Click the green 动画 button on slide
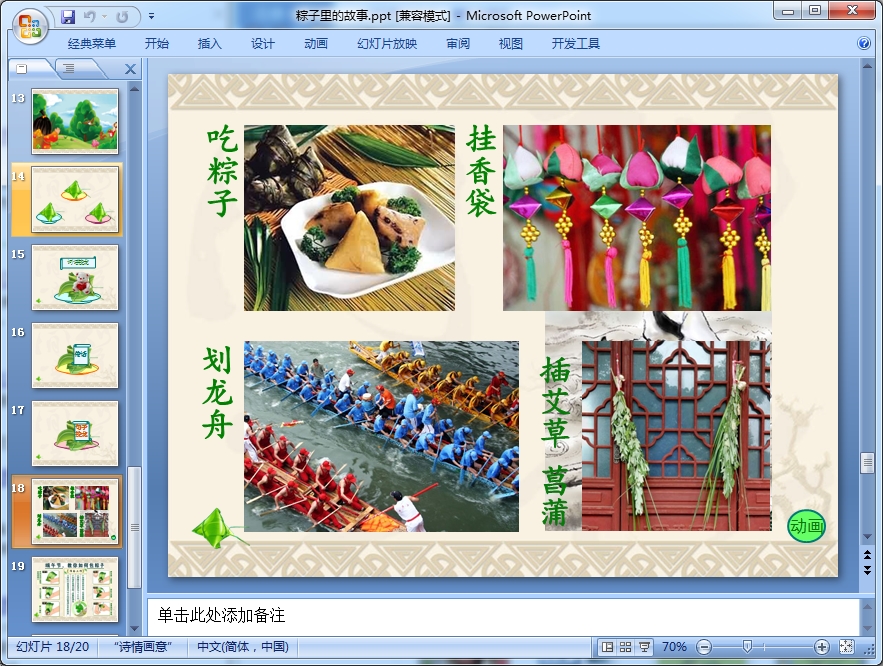Viewport: 883px width, 666px height. tap(807, 525)
